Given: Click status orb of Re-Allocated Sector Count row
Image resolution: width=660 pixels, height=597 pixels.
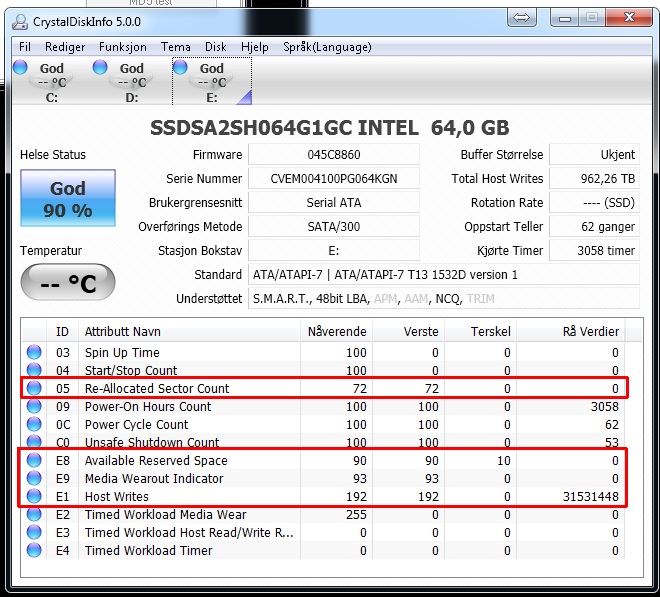Looking at the screenshot, I should (x=34, y=388).
